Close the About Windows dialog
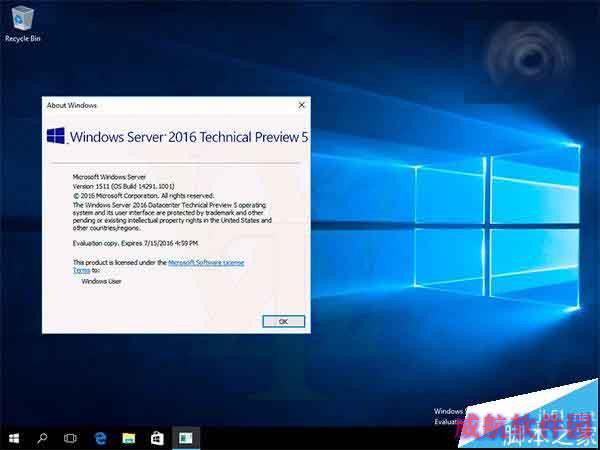 (302, 105)
